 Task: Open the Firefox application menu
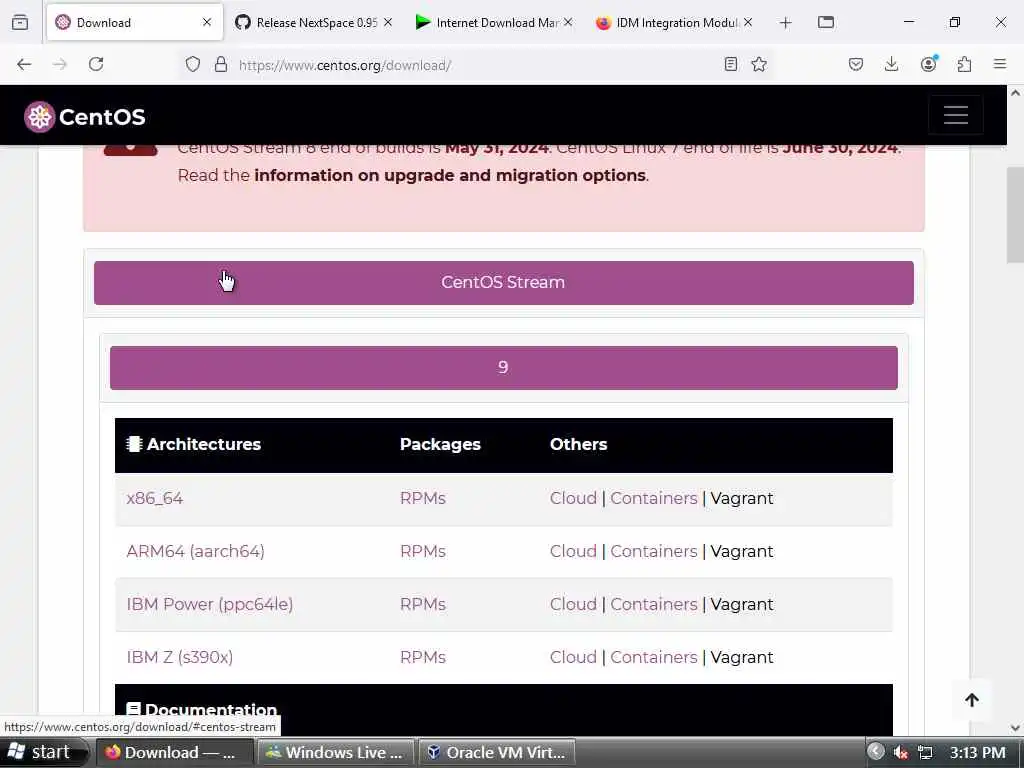[1000, 64]
